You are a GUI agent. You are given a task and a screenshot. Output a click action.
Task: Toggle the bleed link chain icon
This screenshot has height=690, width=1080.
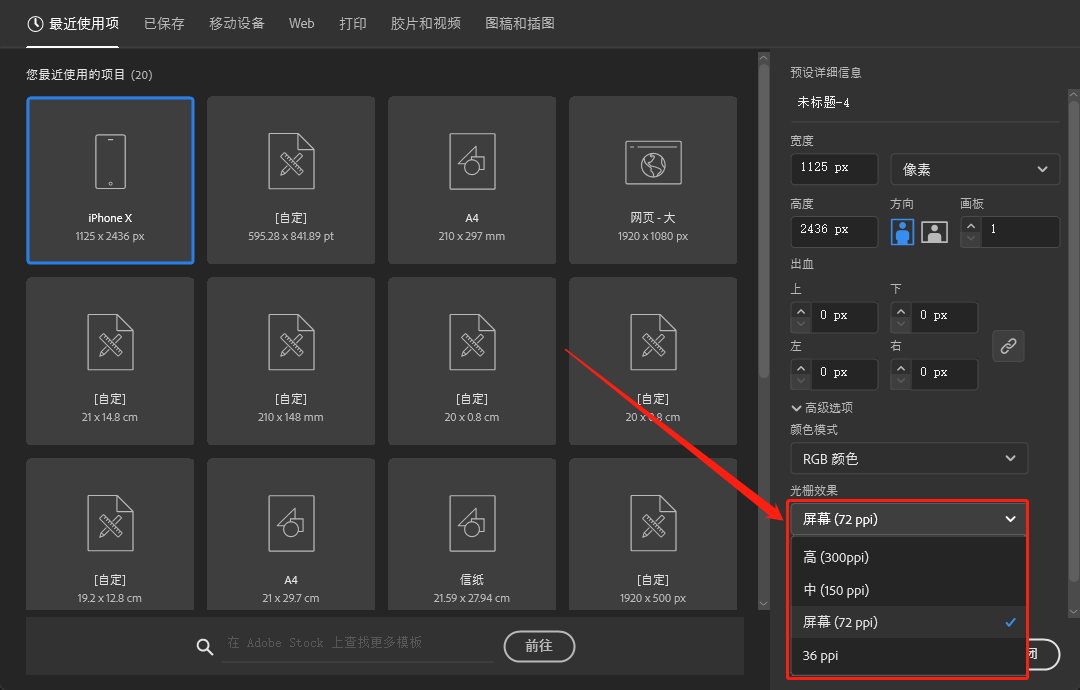[1008, 346]
